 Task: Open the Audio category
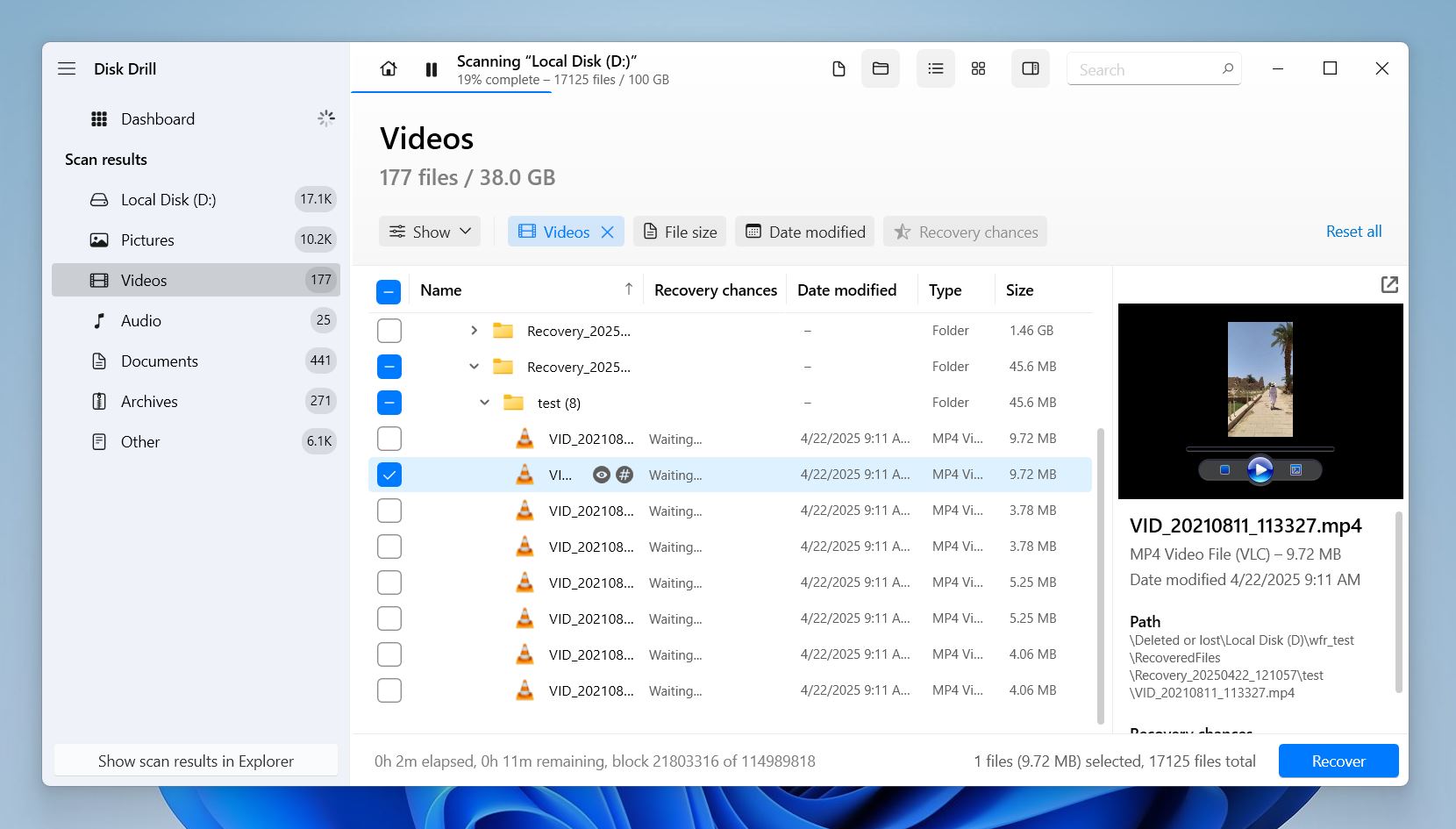pos(196,320)
